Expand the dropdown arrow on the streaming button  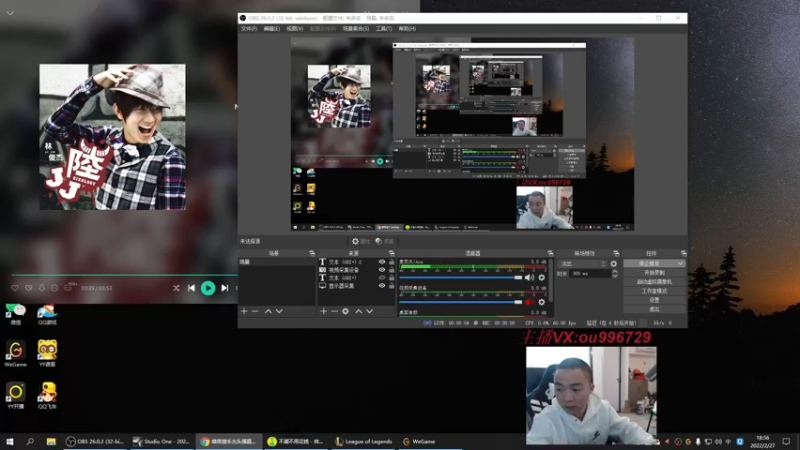(680, 263)
